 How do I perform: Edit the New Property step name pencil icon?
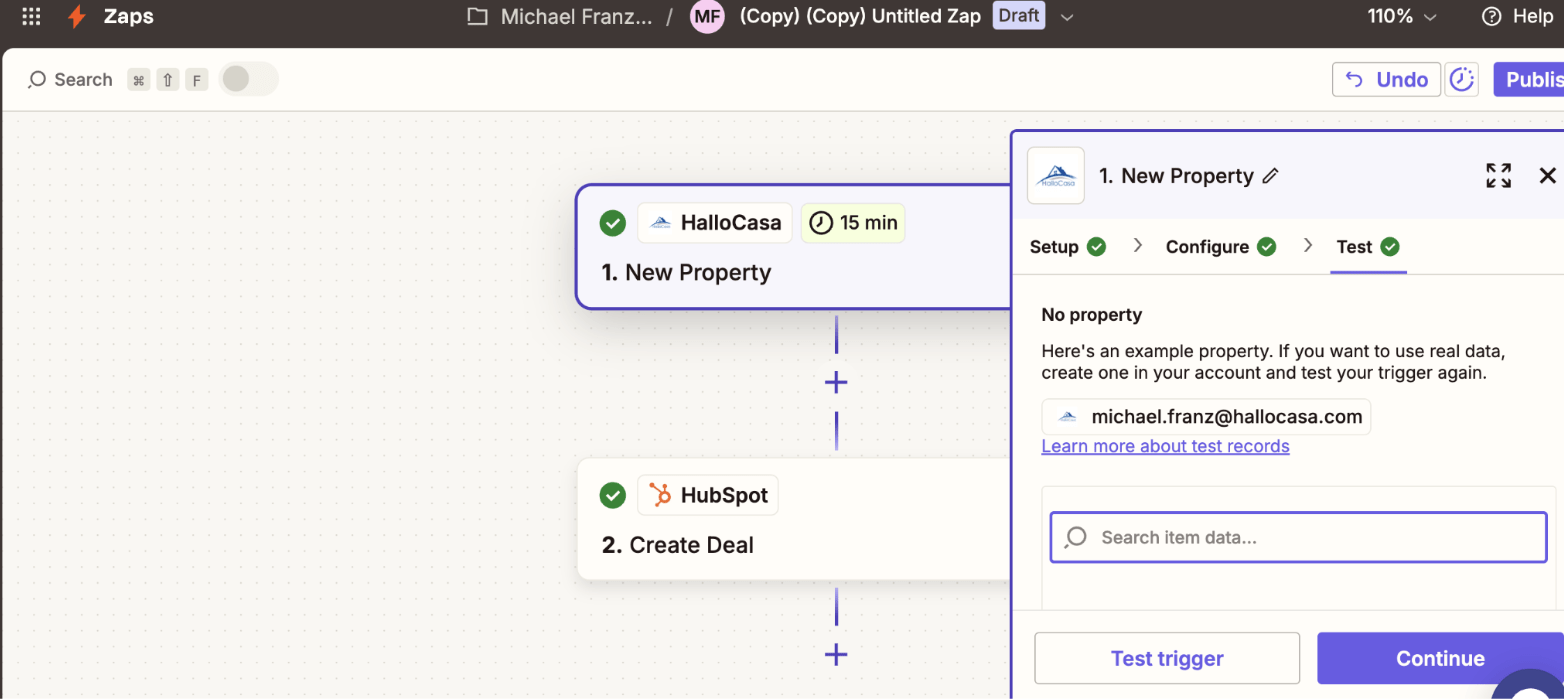coord(1271,176)
